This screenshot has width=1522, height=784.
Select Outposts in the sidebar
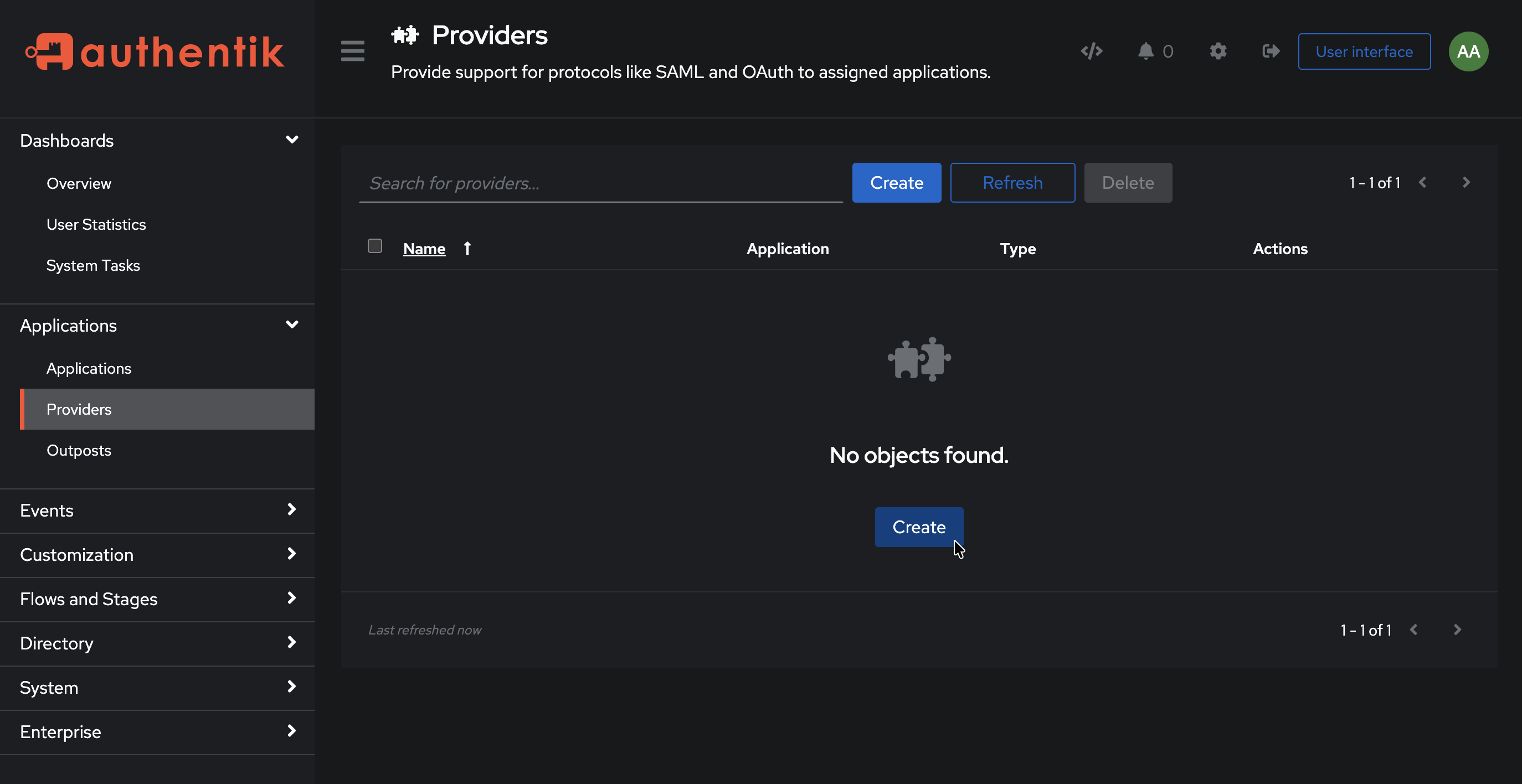coord(79,450)
